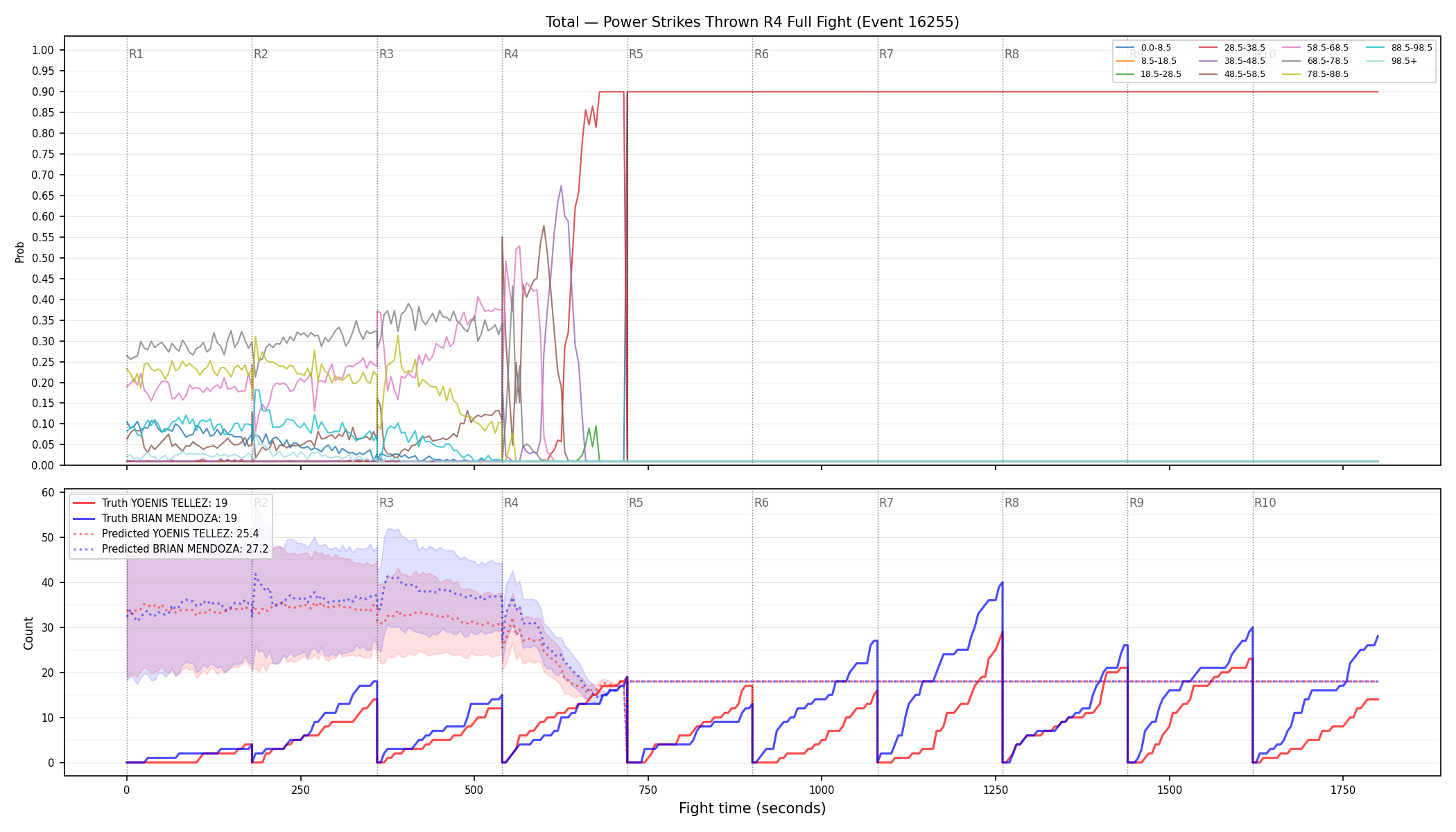Click the 750 tick on the time axis
The image size is (1456, 832).
(648, 790)
